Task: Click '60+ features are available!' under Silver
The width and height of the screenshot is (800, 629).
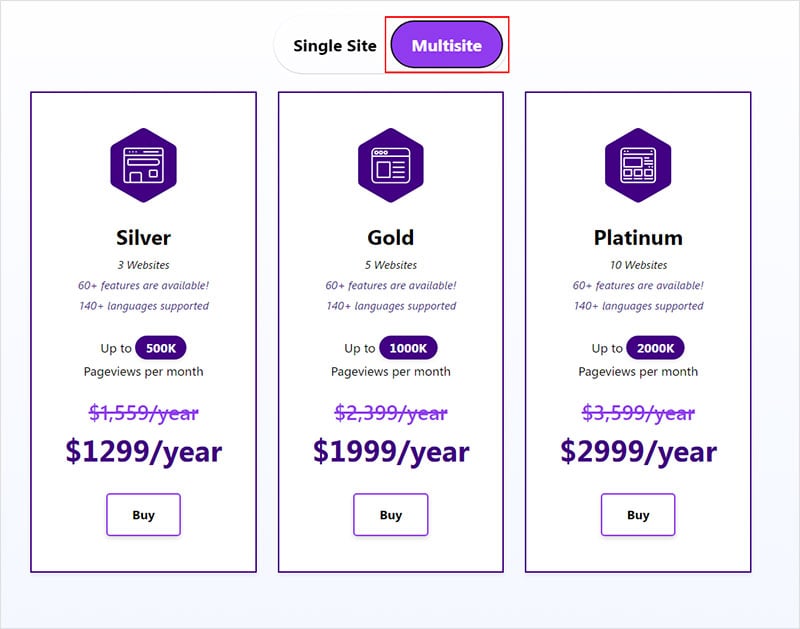Action: point(143,285)
